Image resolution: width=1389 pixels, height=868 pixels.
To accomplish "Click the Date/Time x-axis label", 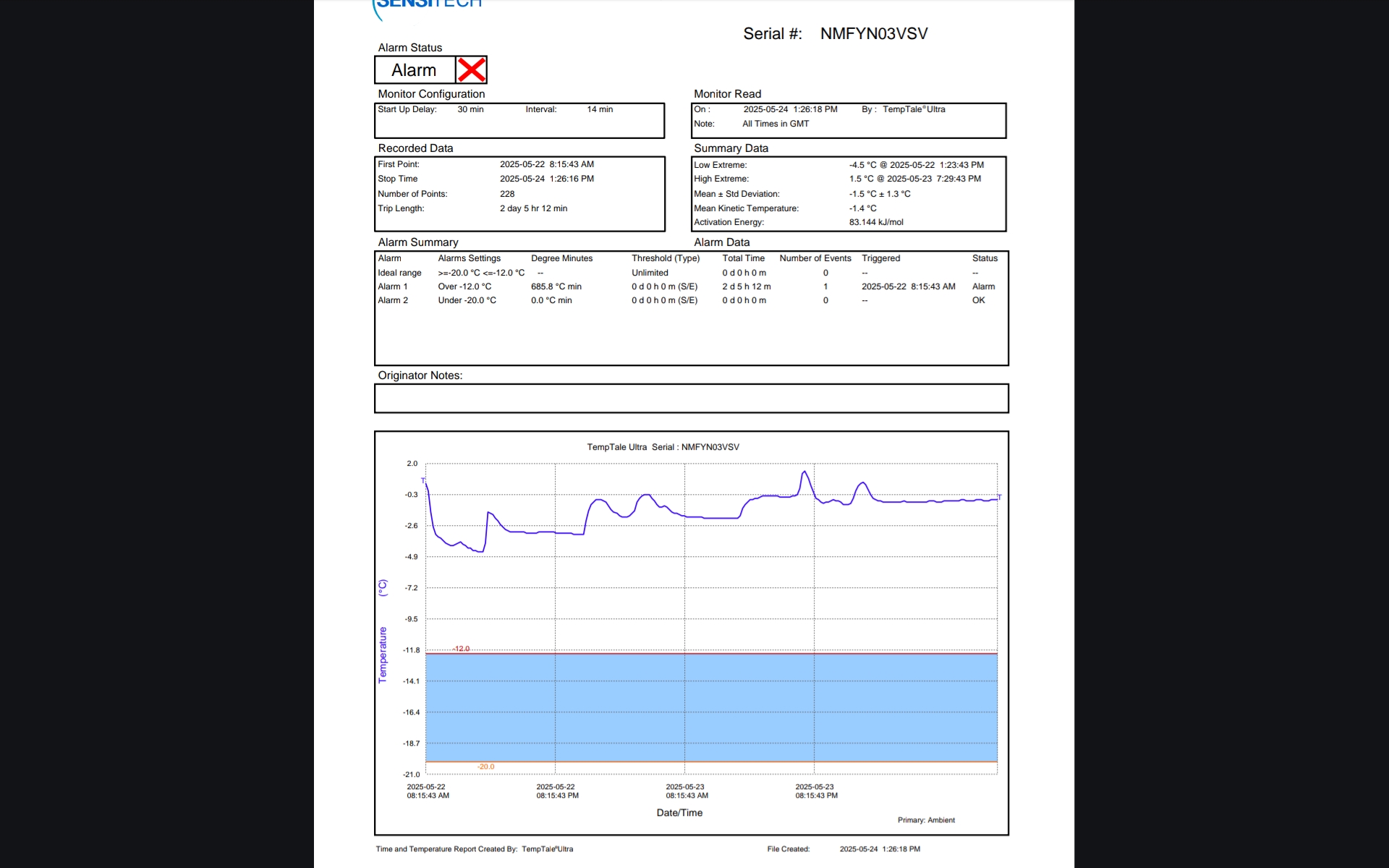I will tap(679, 813).
